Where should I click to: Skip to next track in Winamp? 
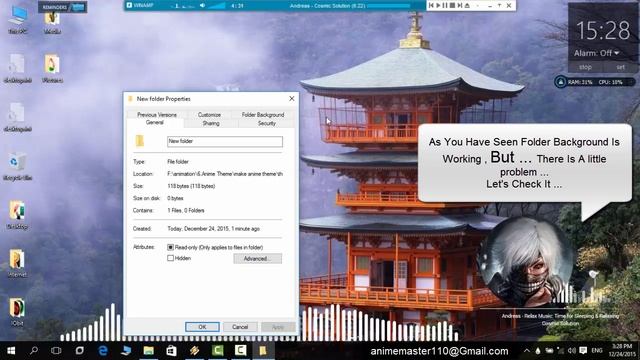tap(460, 5)
